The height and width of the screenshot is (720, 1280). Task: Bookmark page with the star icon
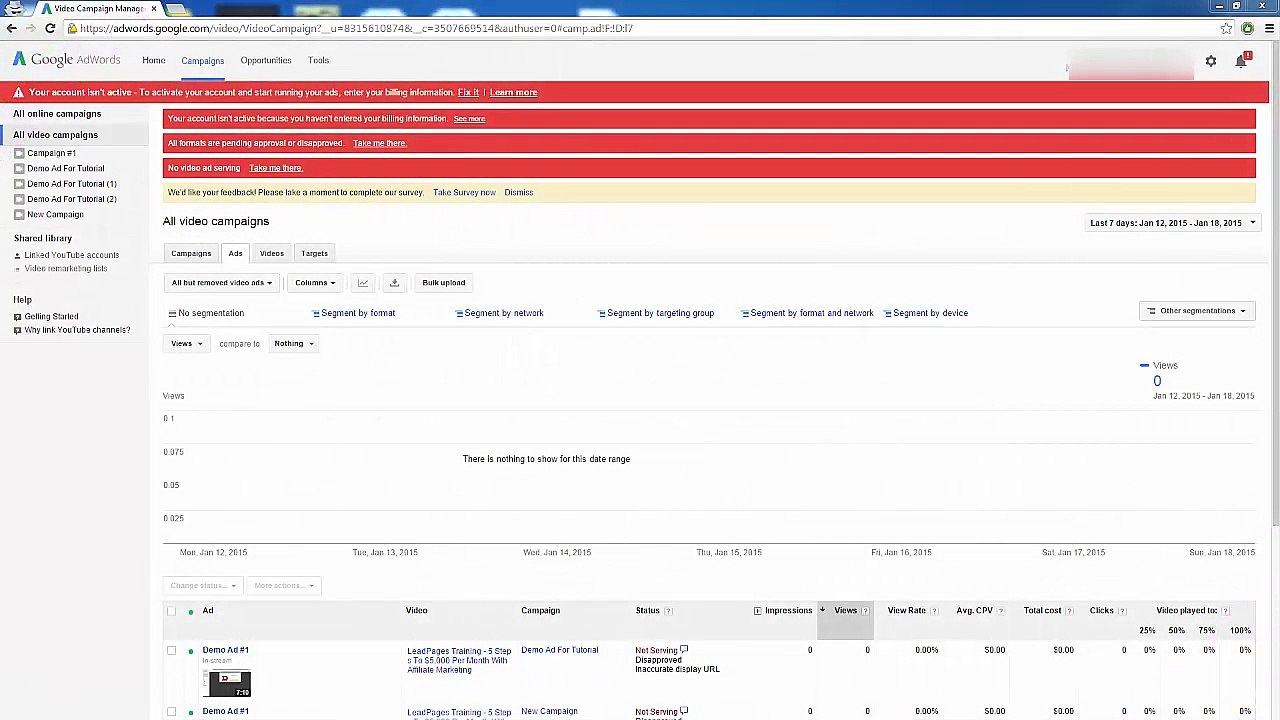point(1226,28)
